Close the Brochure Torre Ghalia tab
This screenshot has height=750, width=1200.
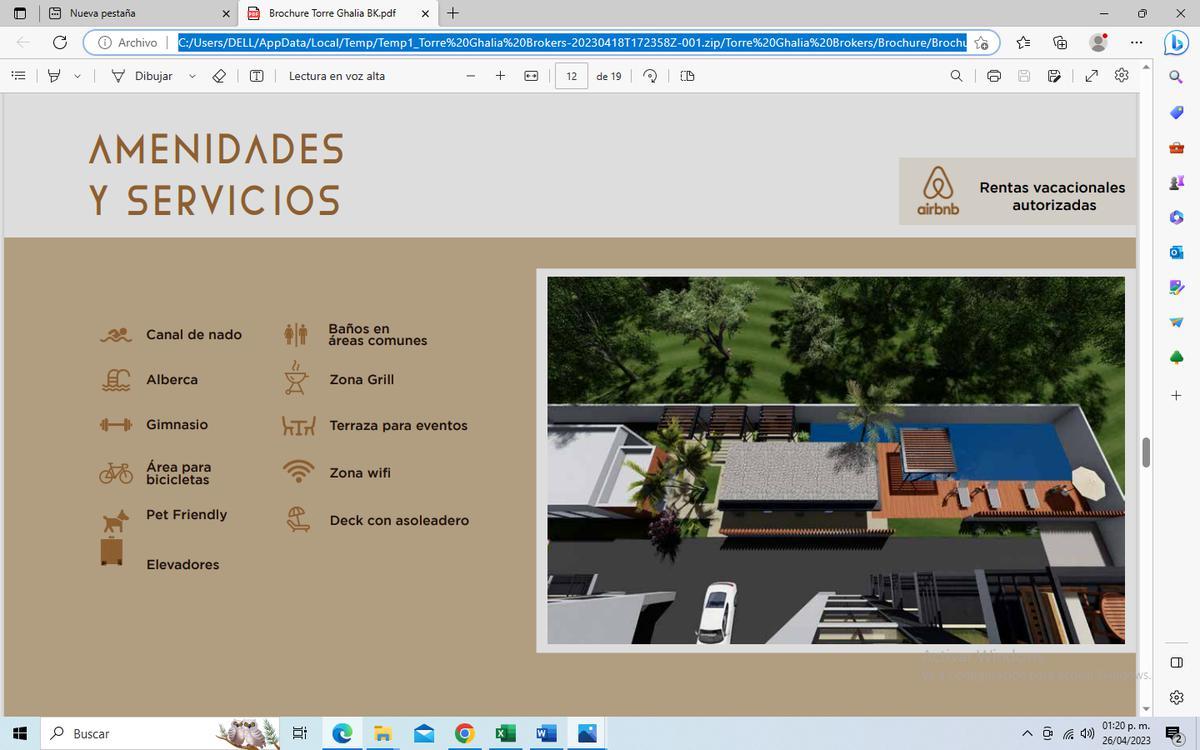click(425, 14)
